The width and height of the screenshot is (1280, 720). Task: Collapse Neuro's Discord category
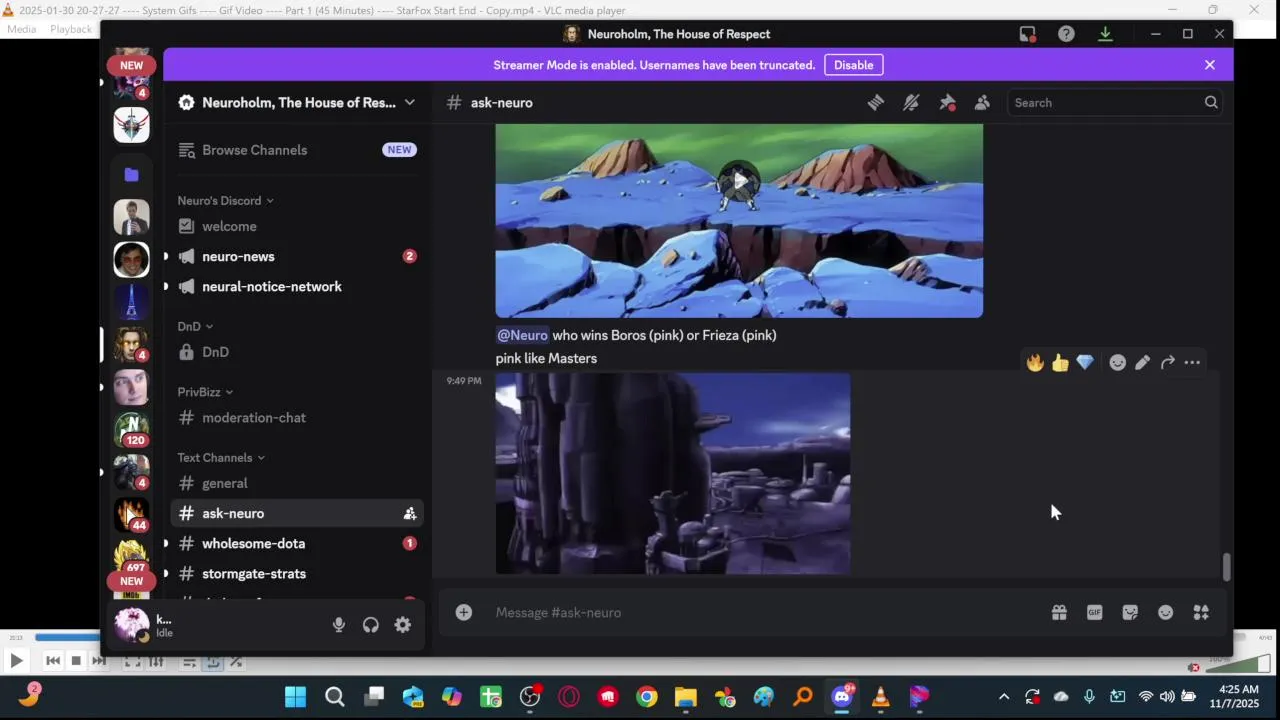(226, 201)
